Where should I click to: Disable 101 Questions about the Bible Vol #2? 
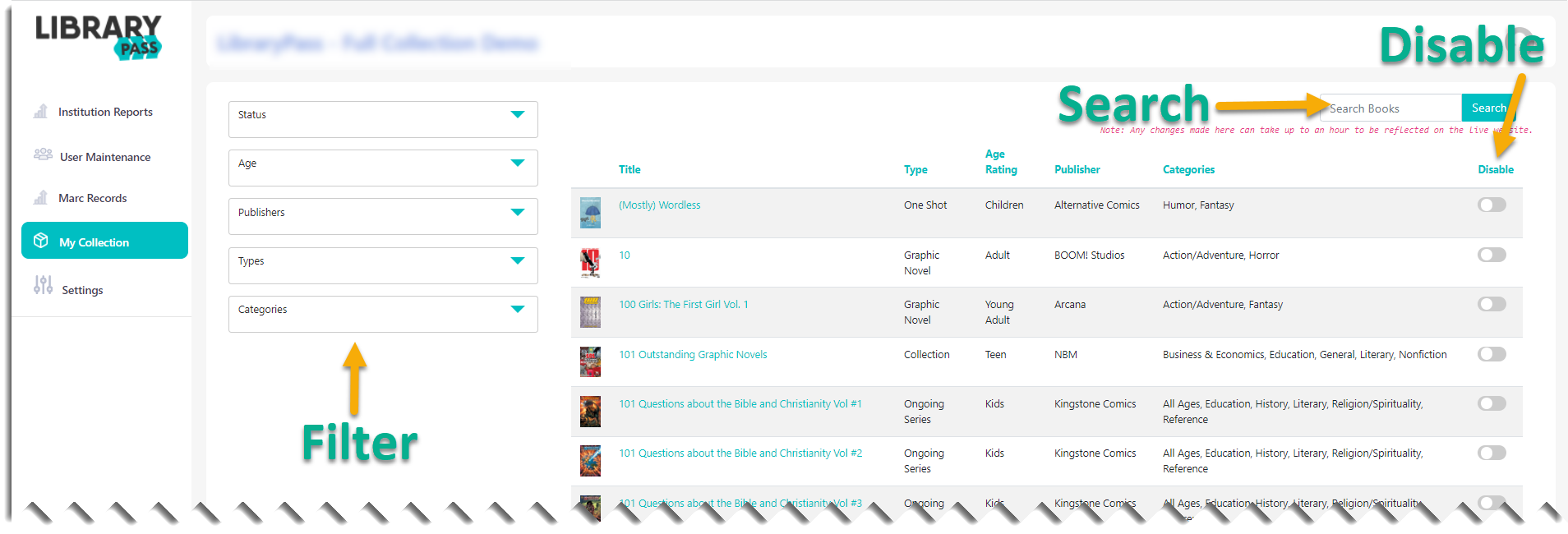point(1492,453)
